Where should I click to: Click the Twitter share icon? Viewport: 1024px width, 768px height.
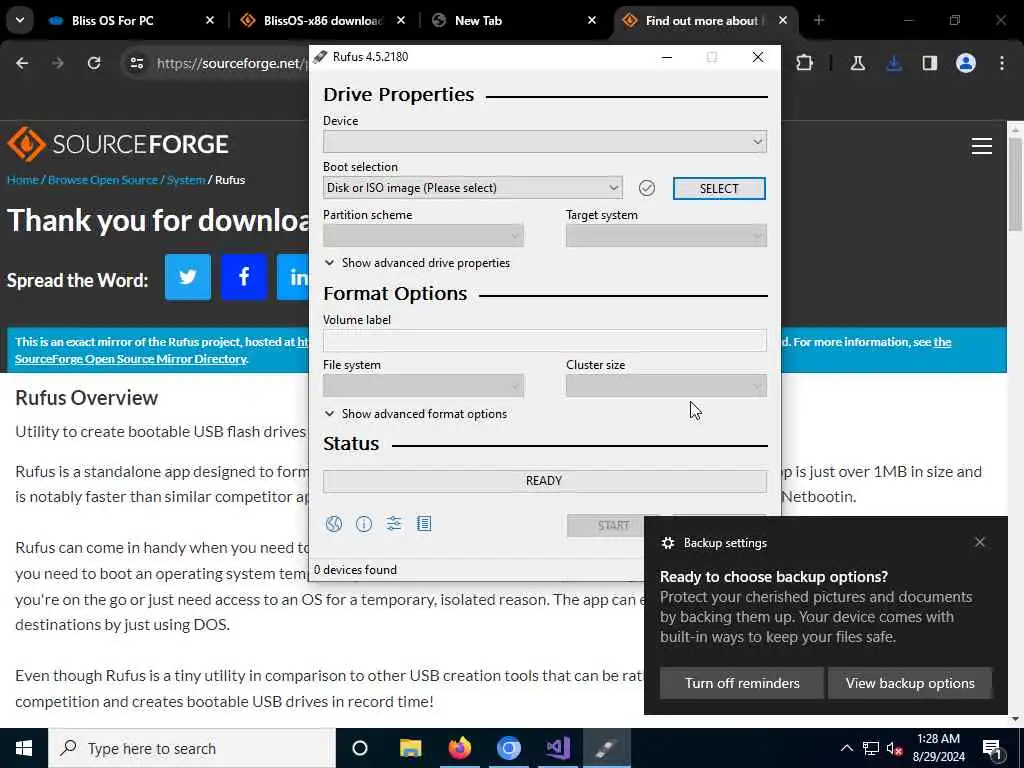pyautogui.click(x=187, y=277)
